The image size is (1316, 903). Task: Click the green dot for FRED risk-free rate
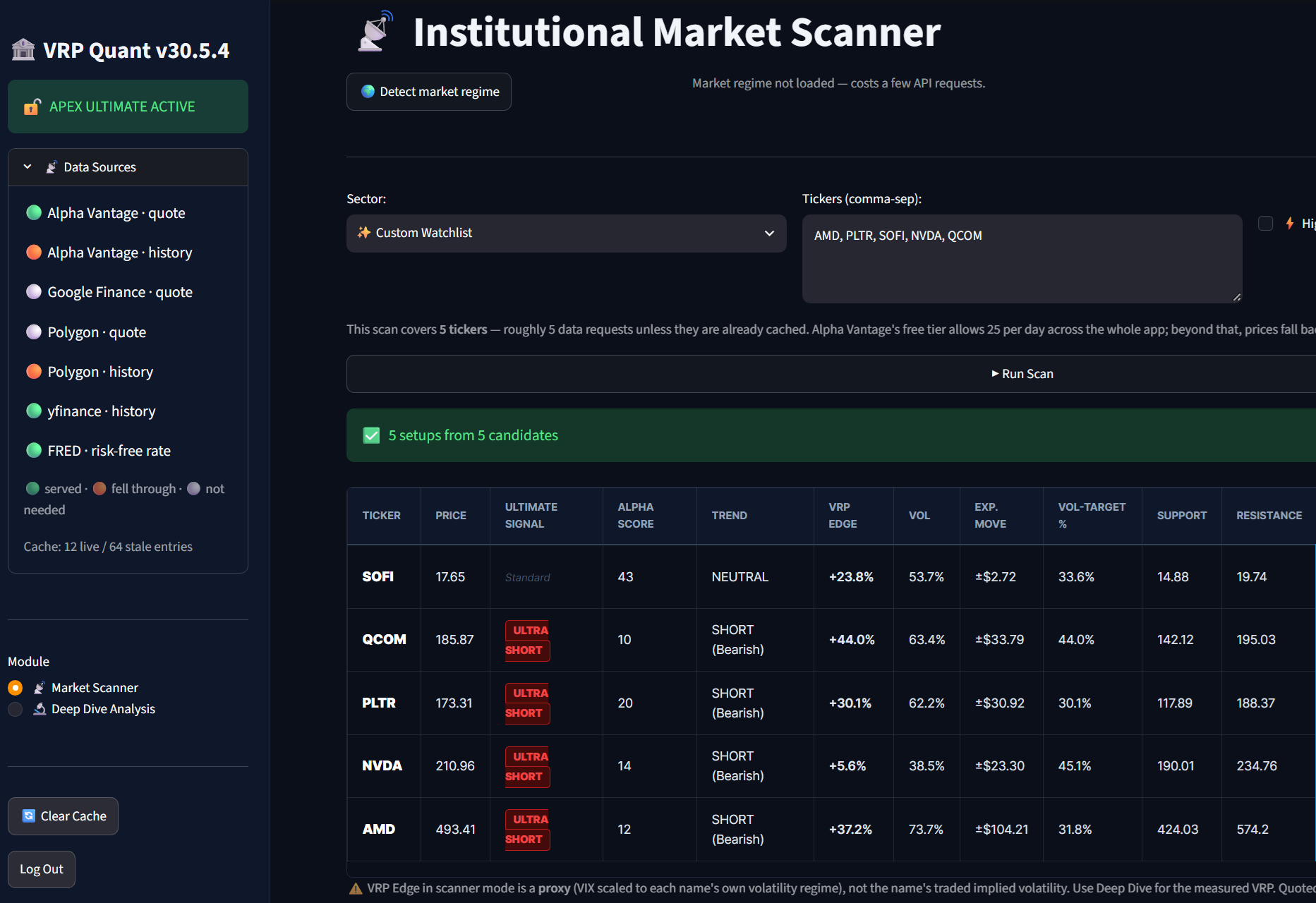(x=34, y=450)
